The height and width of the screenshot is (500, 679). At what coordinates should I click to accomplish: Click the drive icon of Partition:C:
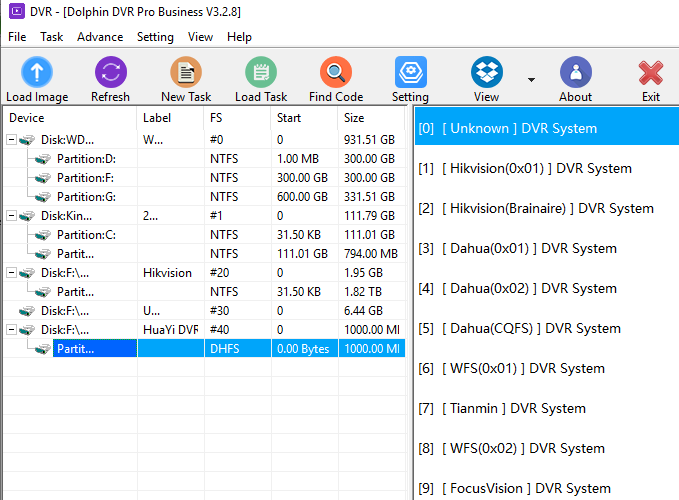[x=43, y=235]
